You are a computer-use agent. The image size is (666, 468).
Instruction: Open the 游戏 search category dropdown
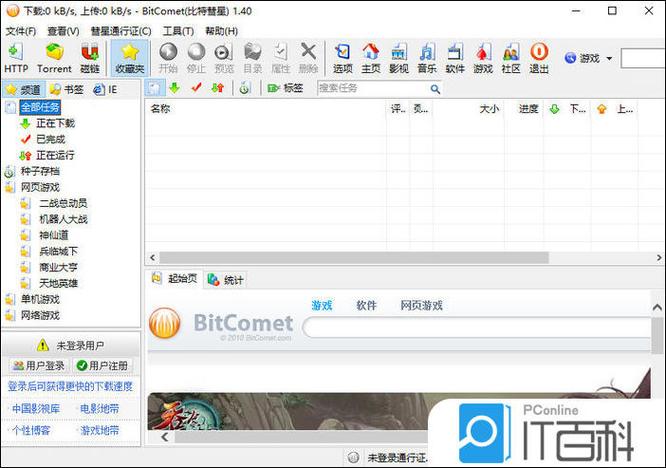tap(589, 58)
